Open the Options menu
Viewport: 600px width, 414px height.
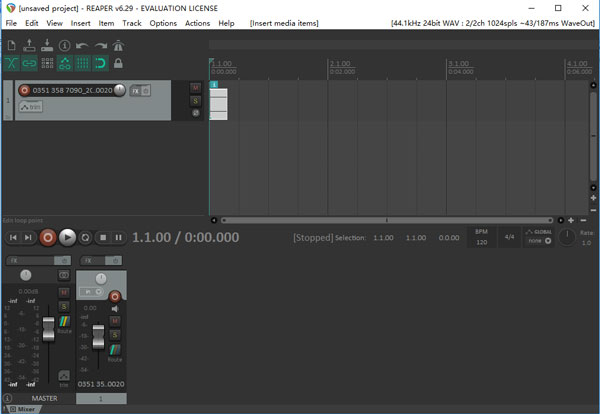point(162,22)
